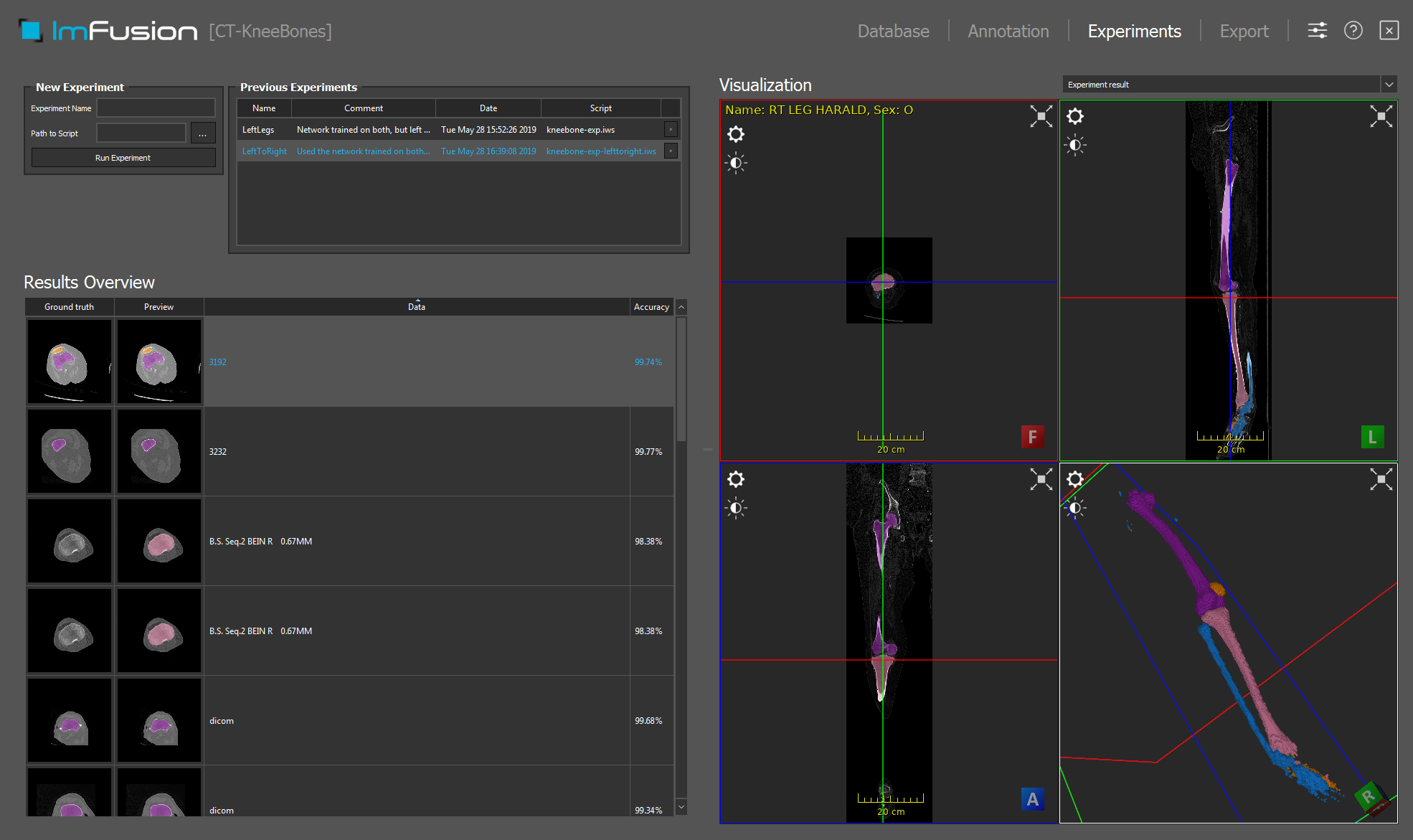This screenshot has width=1413, height=840.
Task: Click the green L orientation marker
Action: click(1372, 437)
